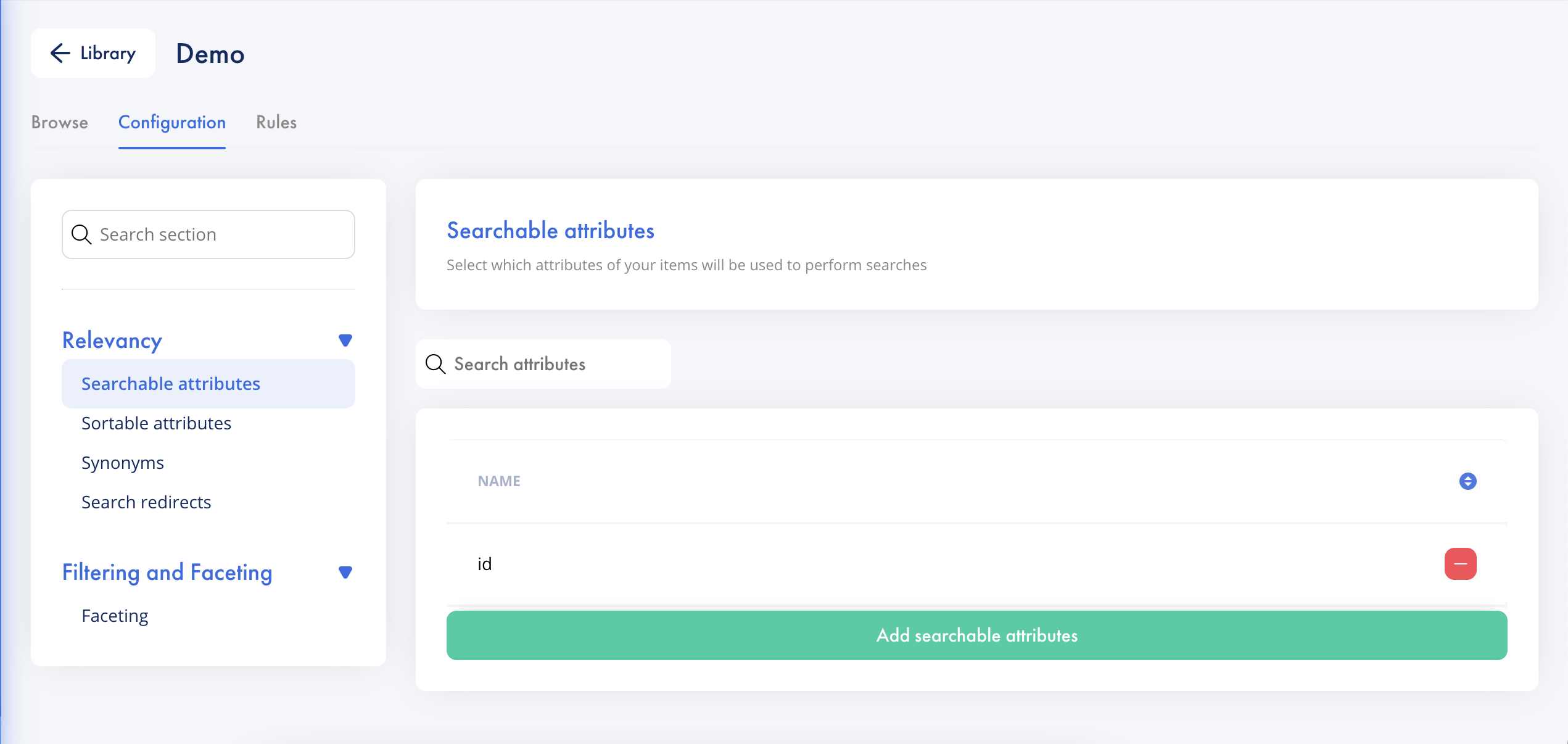Select the Configuration tab
The width and height of the screenshot is (1568, 744).
tap(172, 122)
